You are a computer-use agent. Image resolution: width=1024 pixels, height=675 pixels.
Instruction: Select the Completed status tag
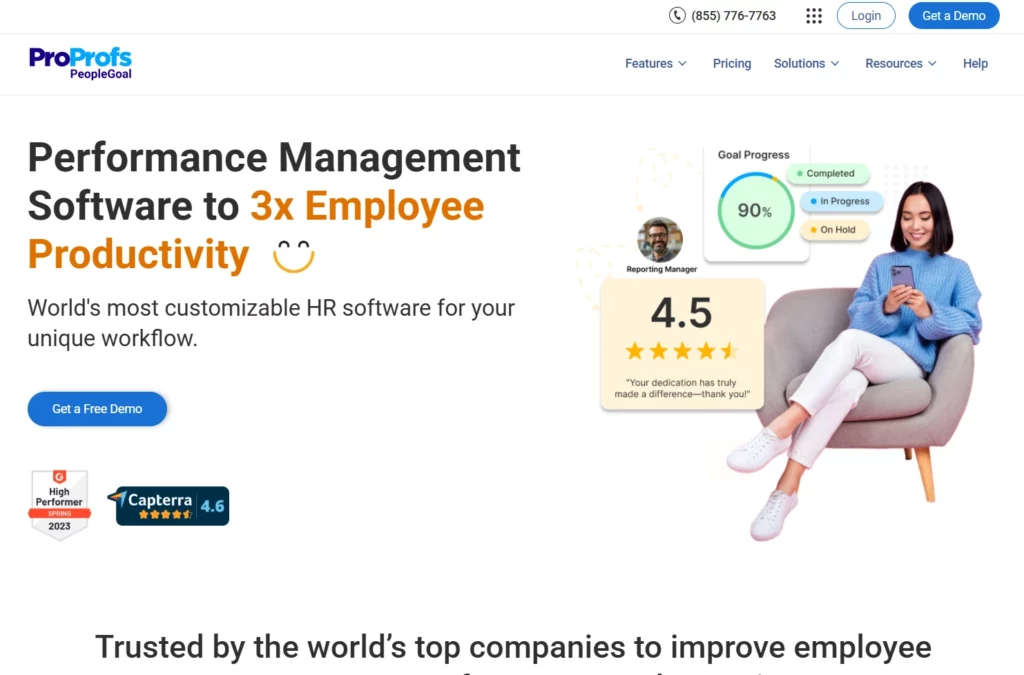point(828,174)
